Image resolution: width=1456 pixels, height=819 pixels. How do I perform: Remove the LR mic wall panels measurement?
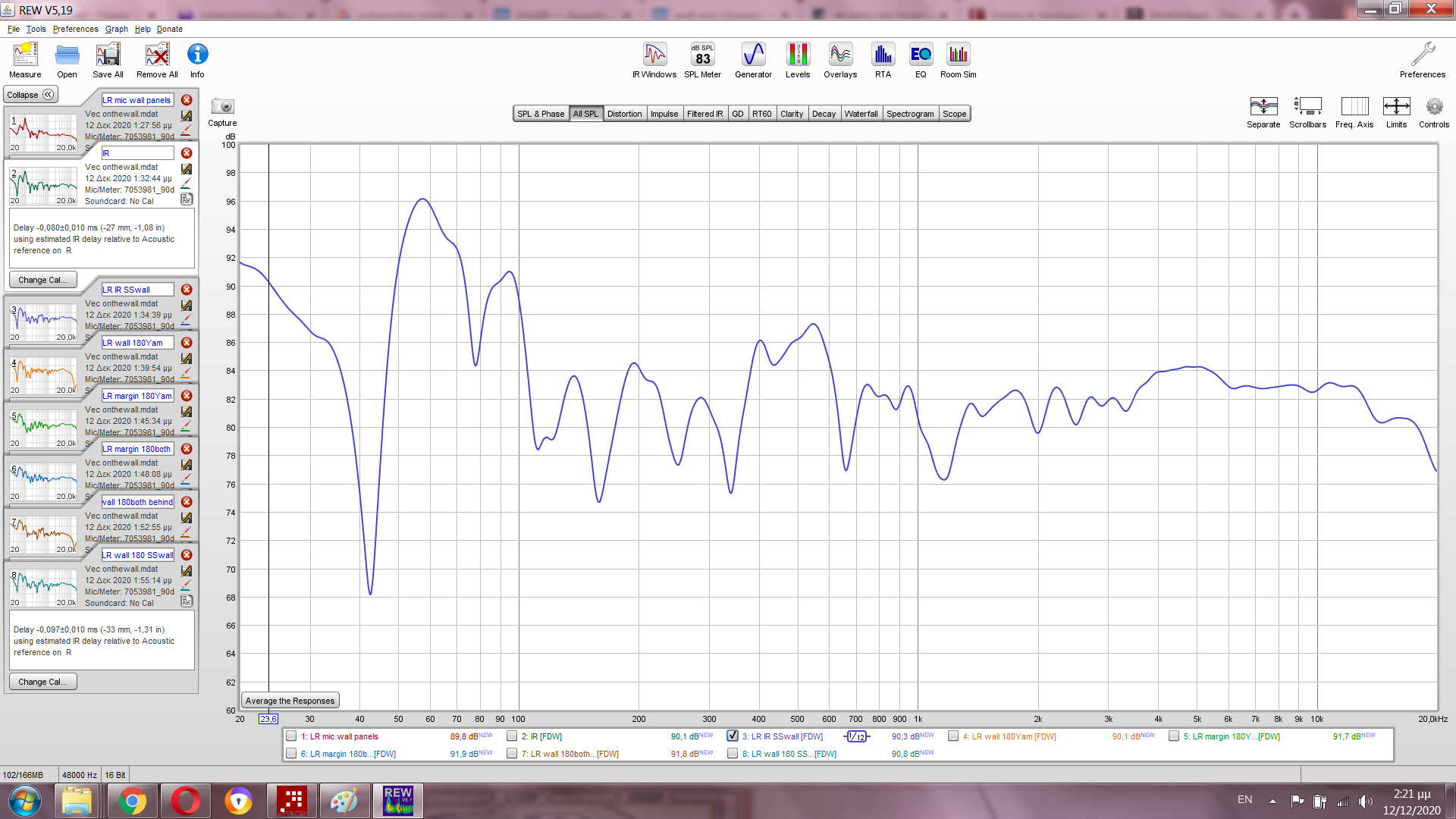pyautogui.click(x=187, y=100)
